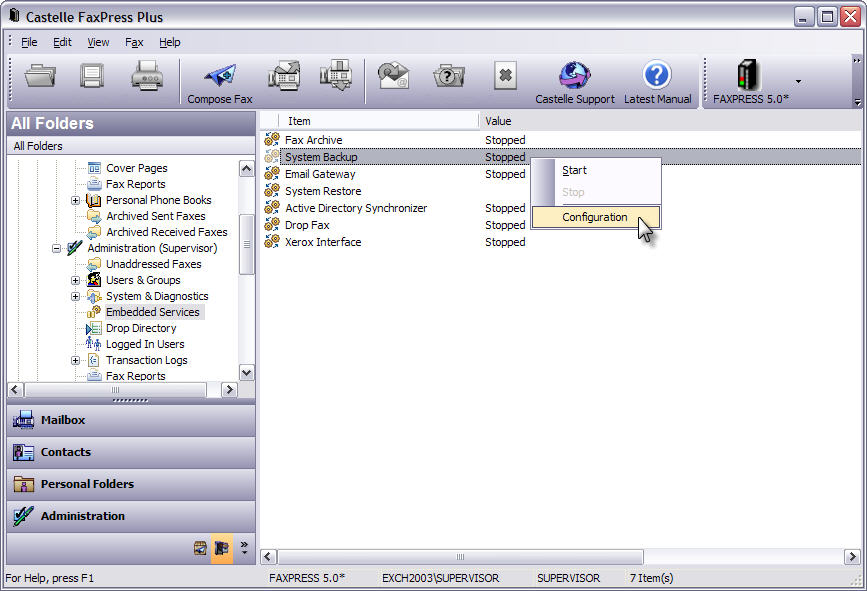Open the Fax menu in the menu bar
Screen dimensions: 867x591
(134, 42)
